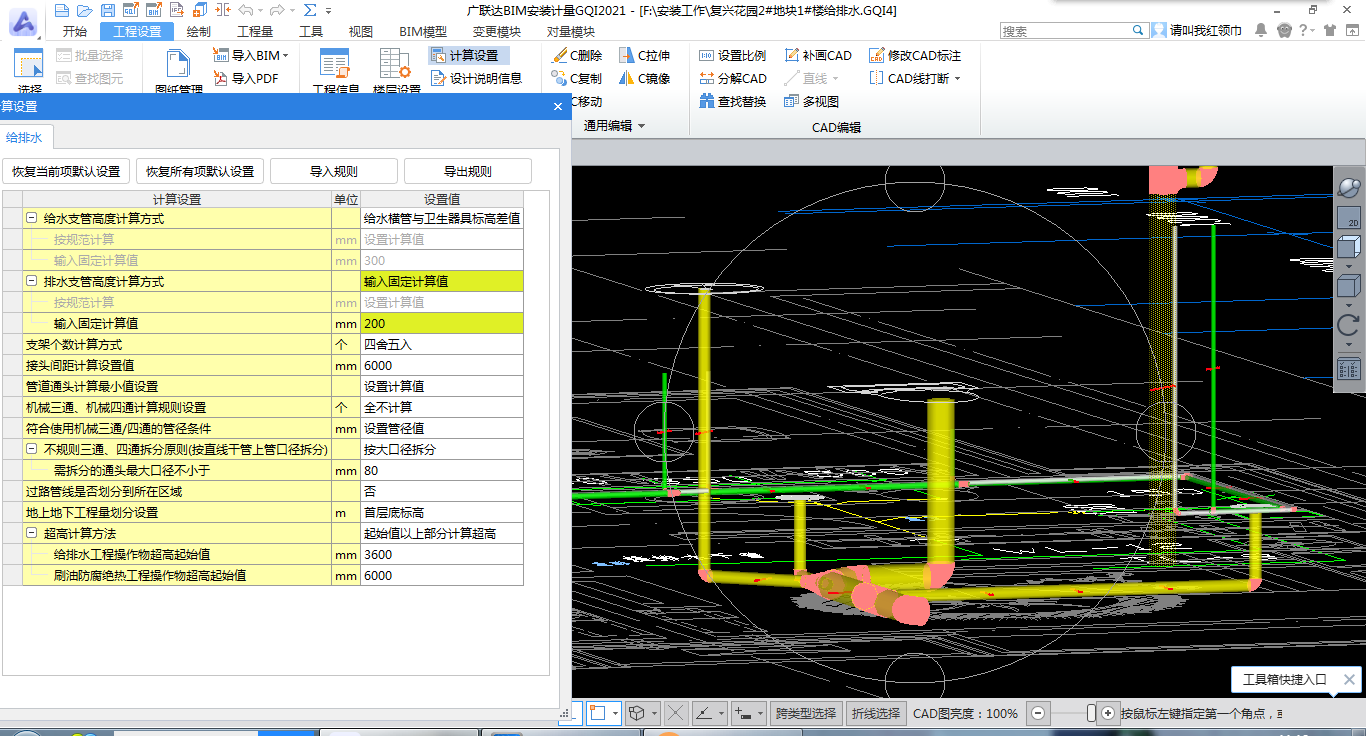Toggle the crossed-lines snap button in status bar
The image size is (1366, 736).
coord(675,713)
